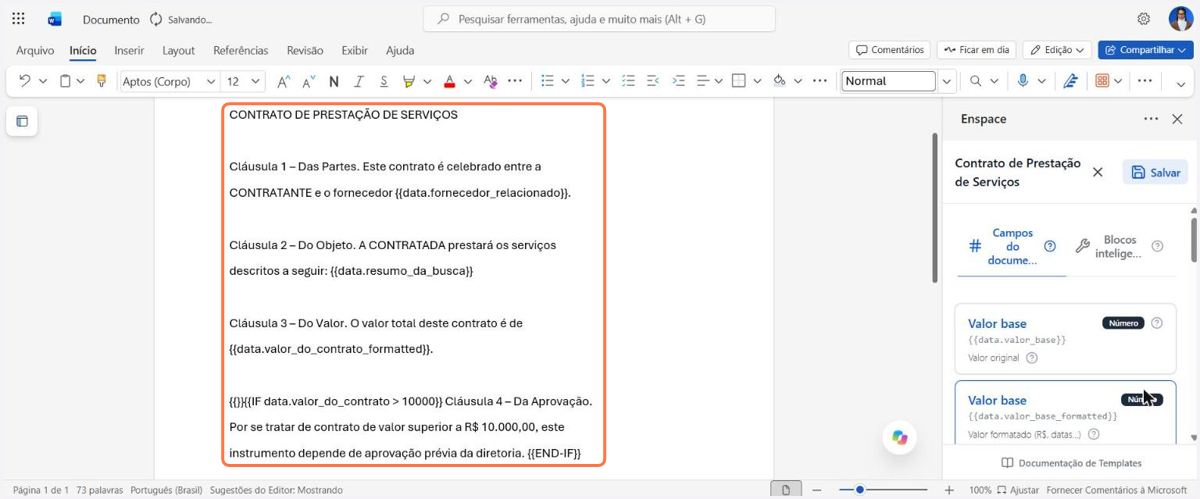The image size is (1200, 499).
Task: Open Documentação de Templates link
Action: (x=1071, y=463)
